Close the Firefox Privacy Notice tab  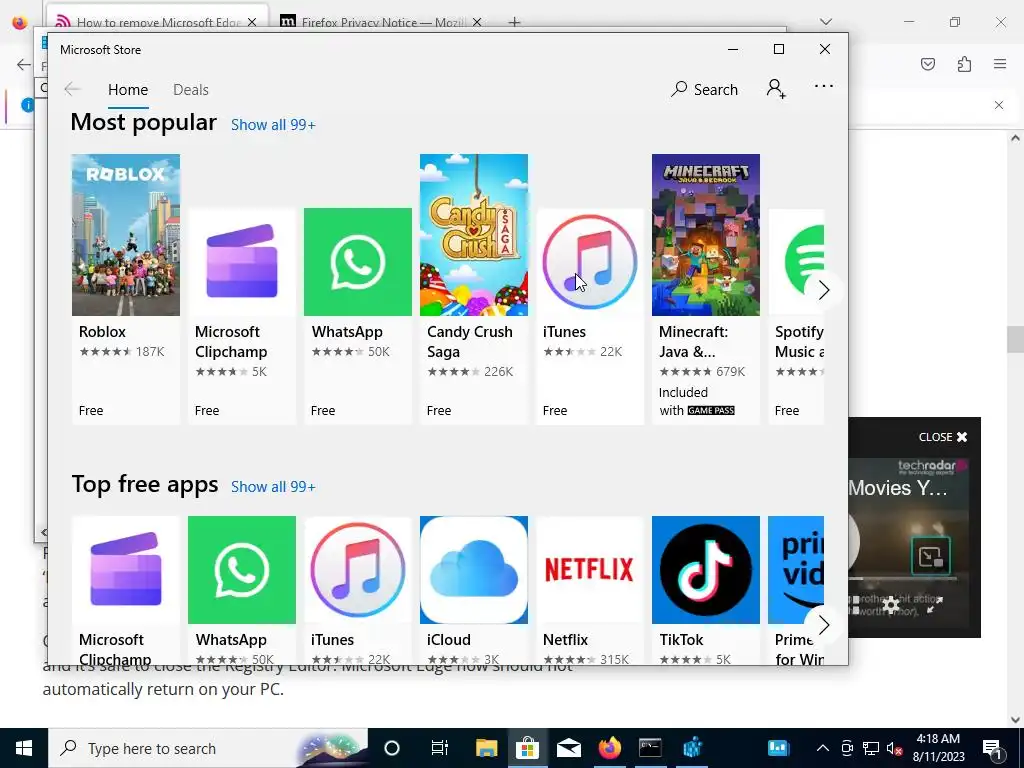[x=477, y=22]
